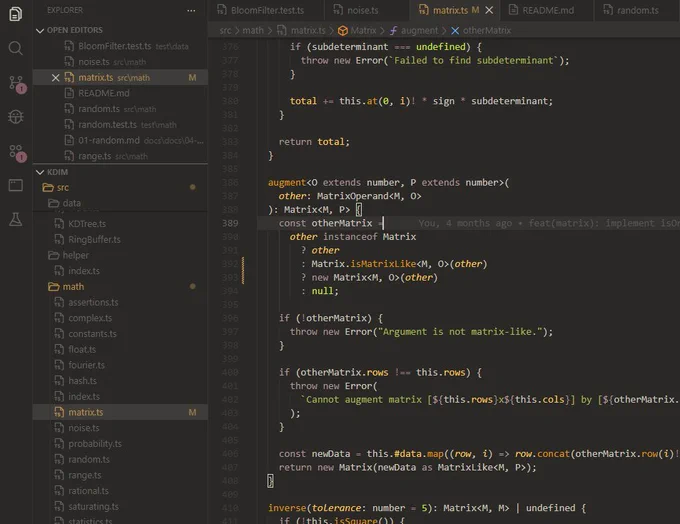Click math breadcrumb segment

pyautogui.click(x=253, y=30)
